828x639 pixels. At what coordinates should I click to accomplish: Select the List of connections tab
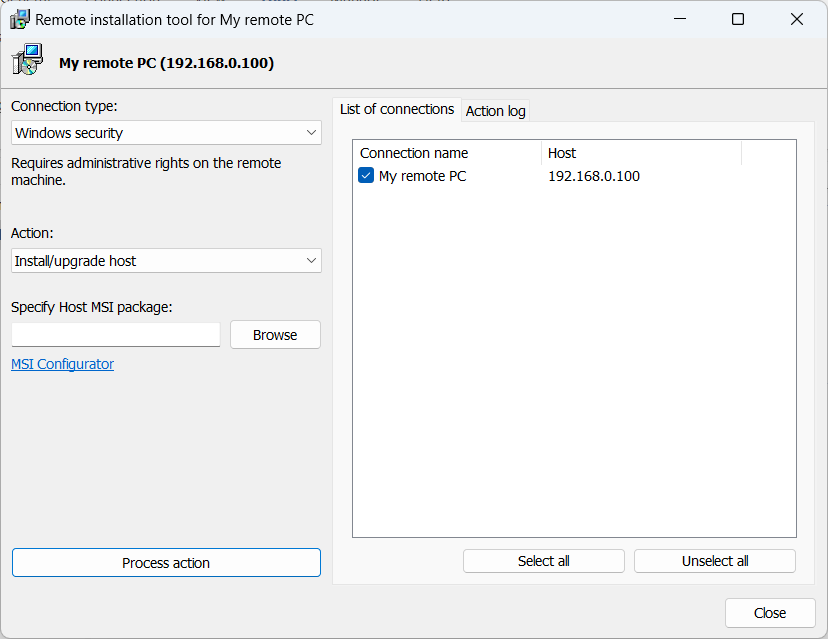(396, 109)
